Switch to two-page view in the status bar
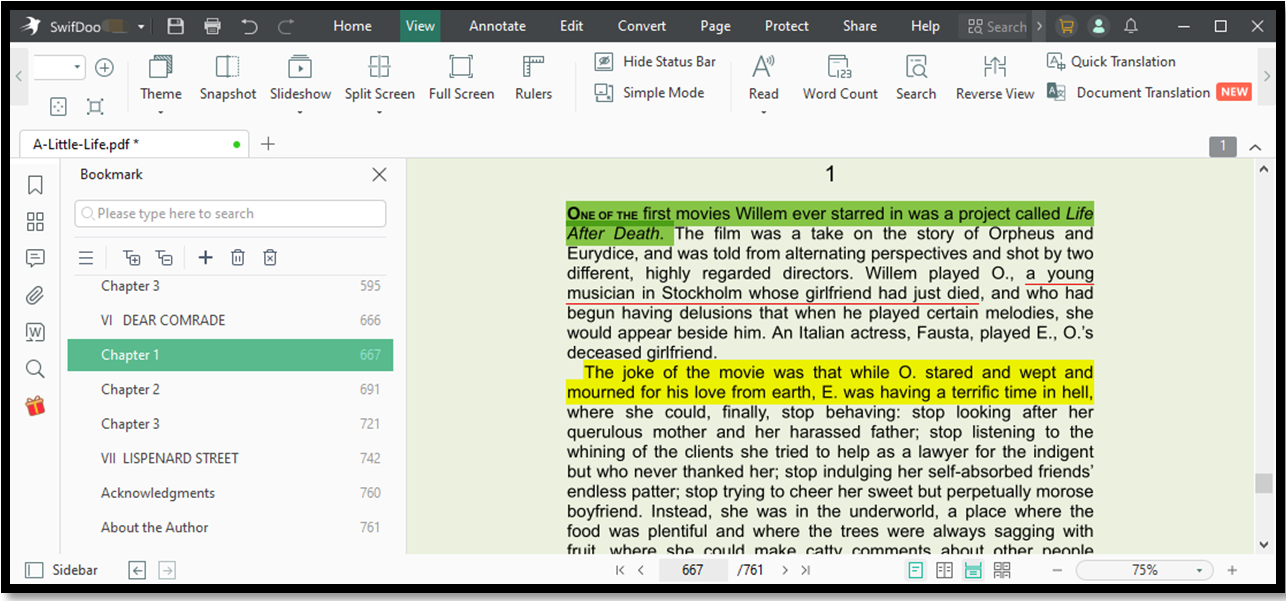The image size is (1286, 601). click(x=944, y=570)
